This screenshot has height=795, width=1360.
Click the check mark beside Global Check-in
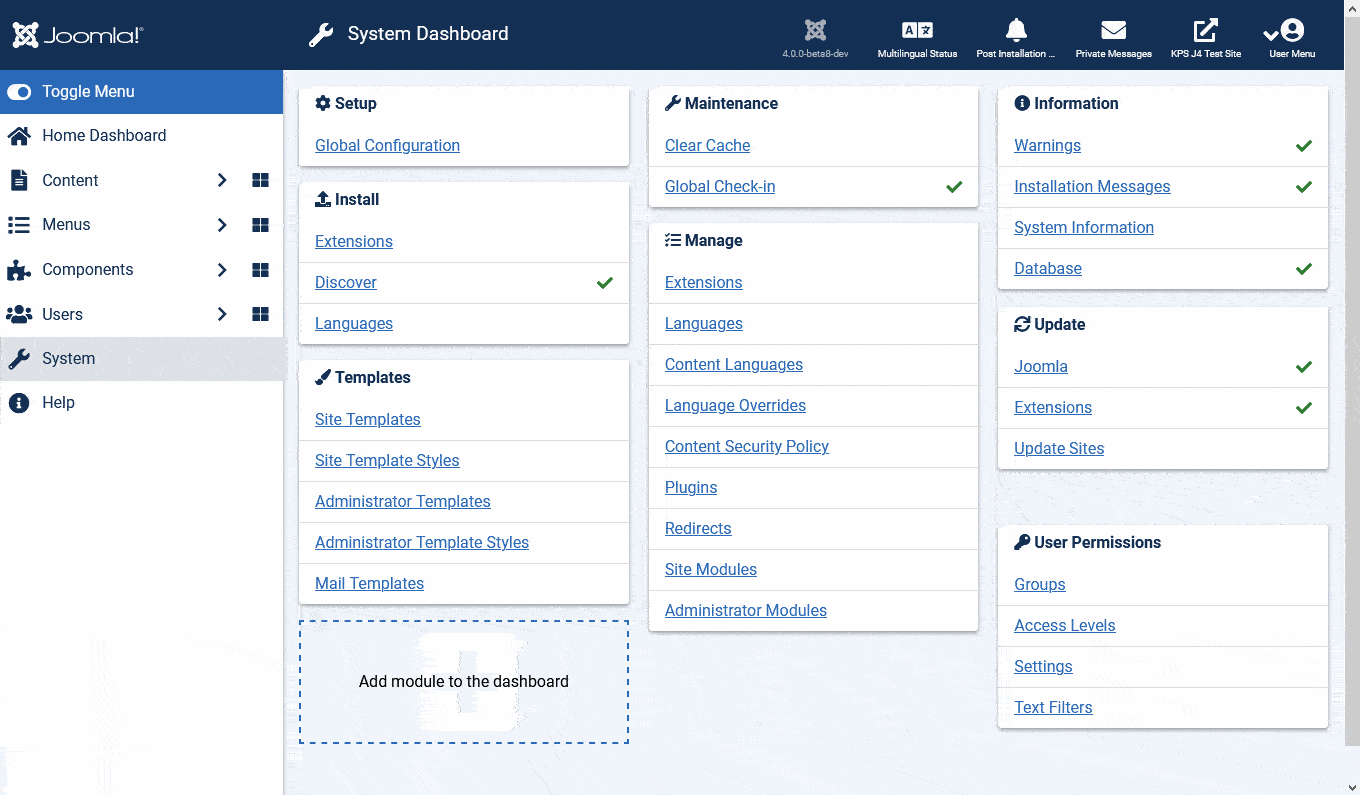(953, 186)
